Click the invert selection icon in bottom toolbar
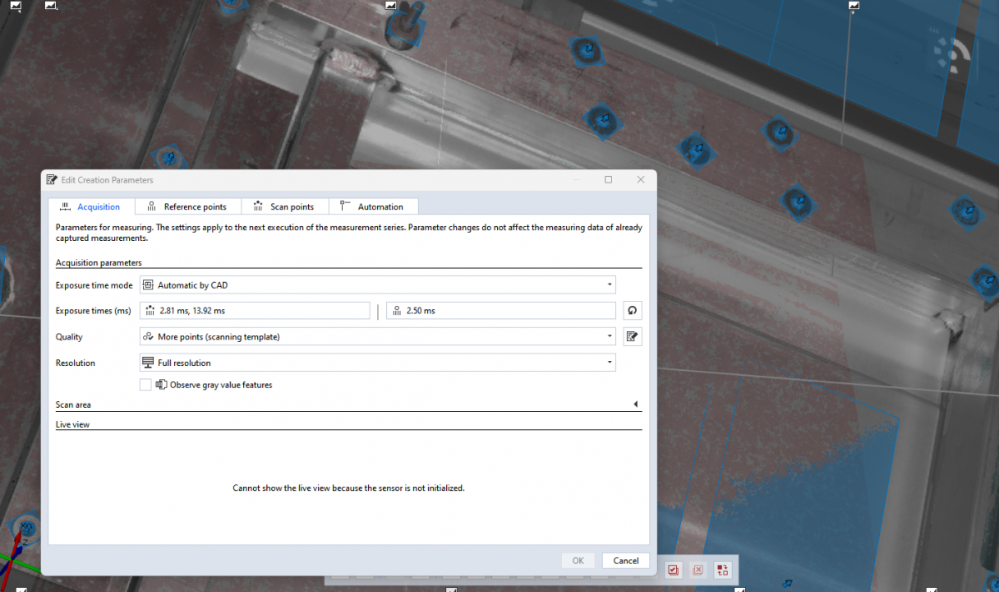 (x=722, y=570)
